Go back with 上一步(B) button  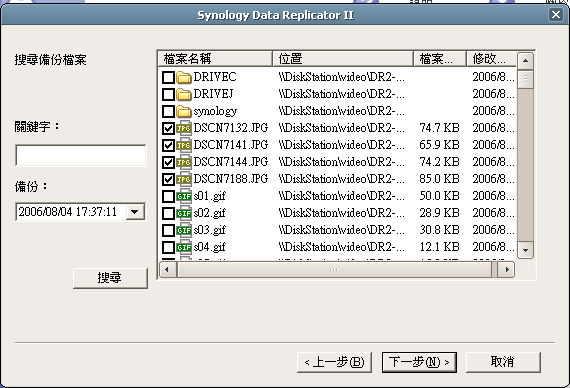click(334, 362)
